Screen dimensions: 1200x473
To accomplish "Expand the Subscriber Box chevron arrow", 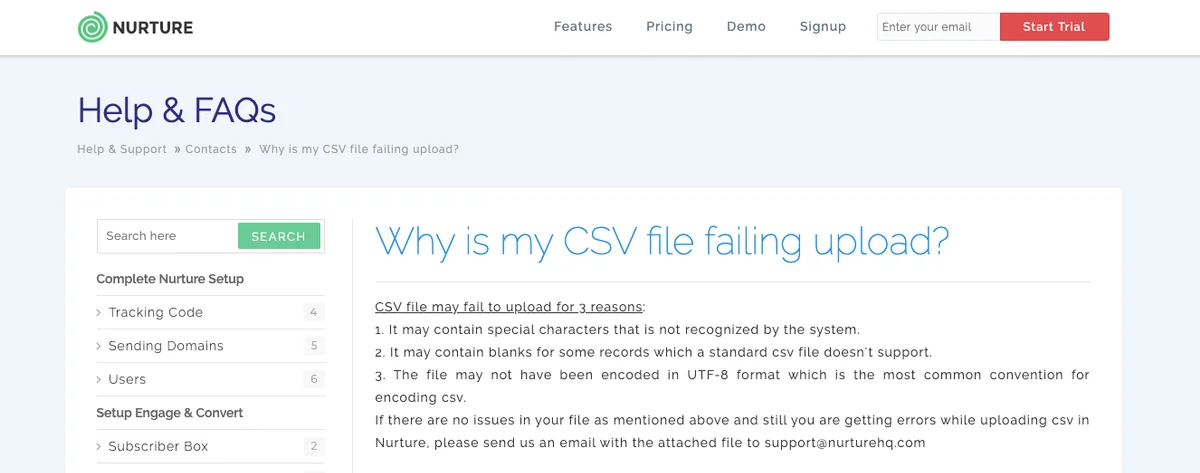I will point(99,447).
